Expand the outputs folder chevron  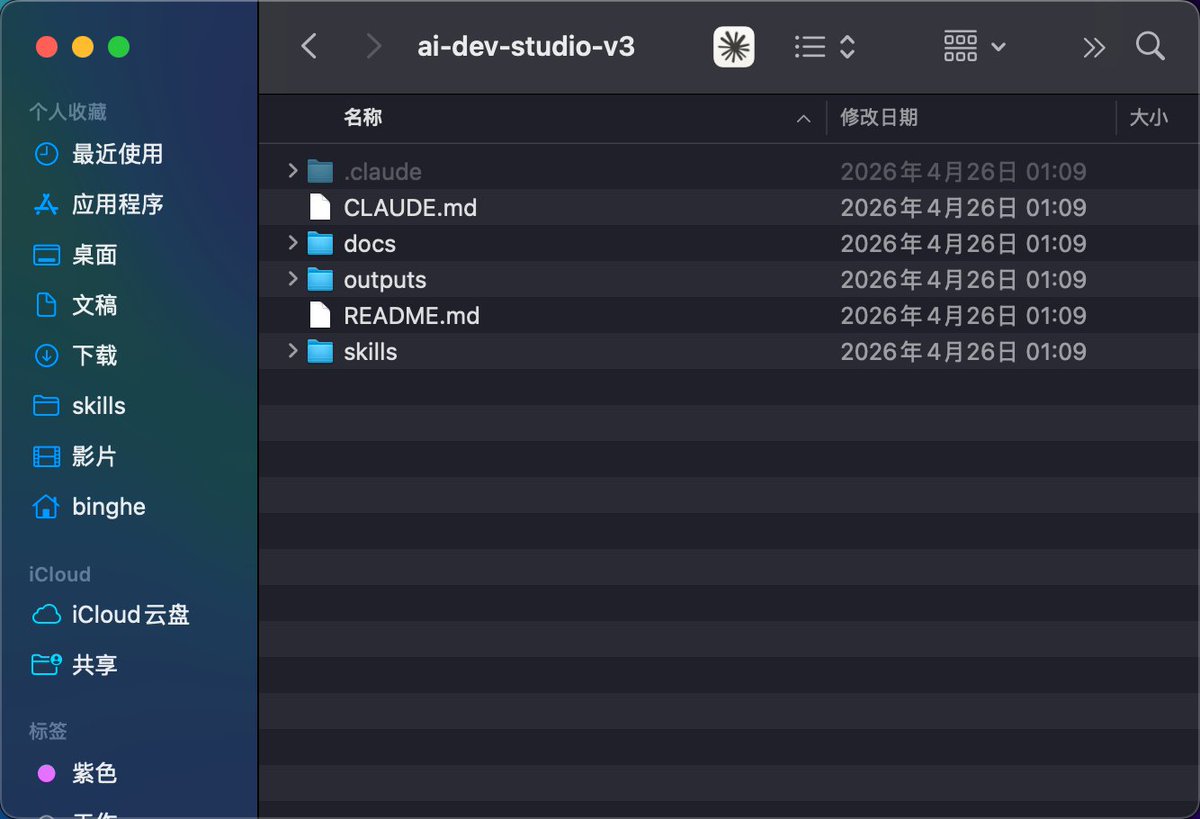(293, 279)
